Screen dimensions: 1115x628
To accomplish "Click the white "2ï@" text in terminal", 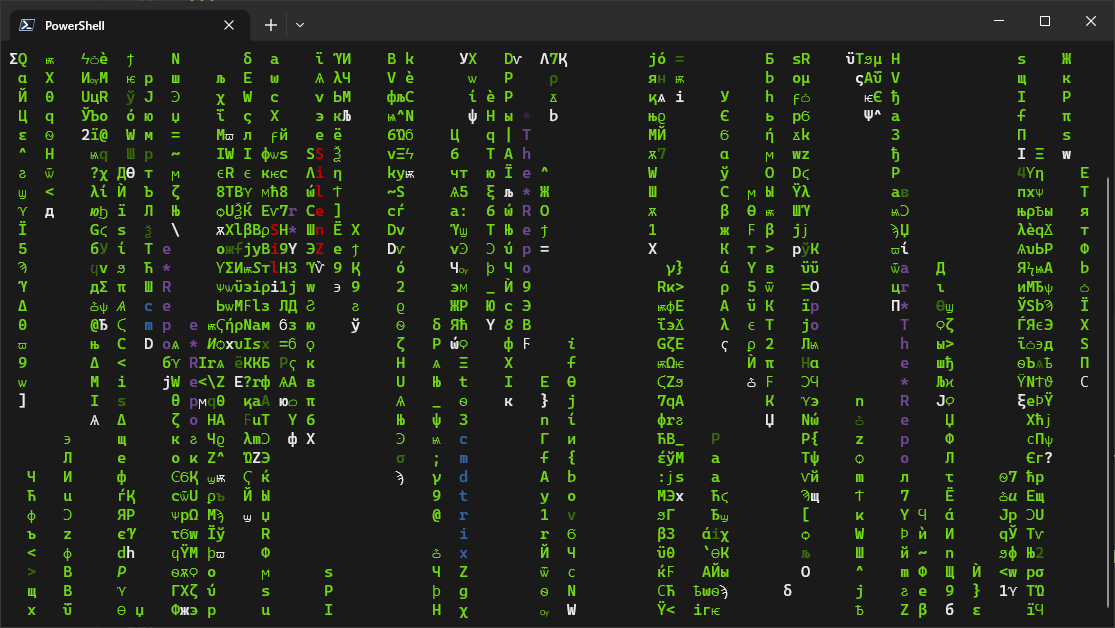I will coord(94,135).
